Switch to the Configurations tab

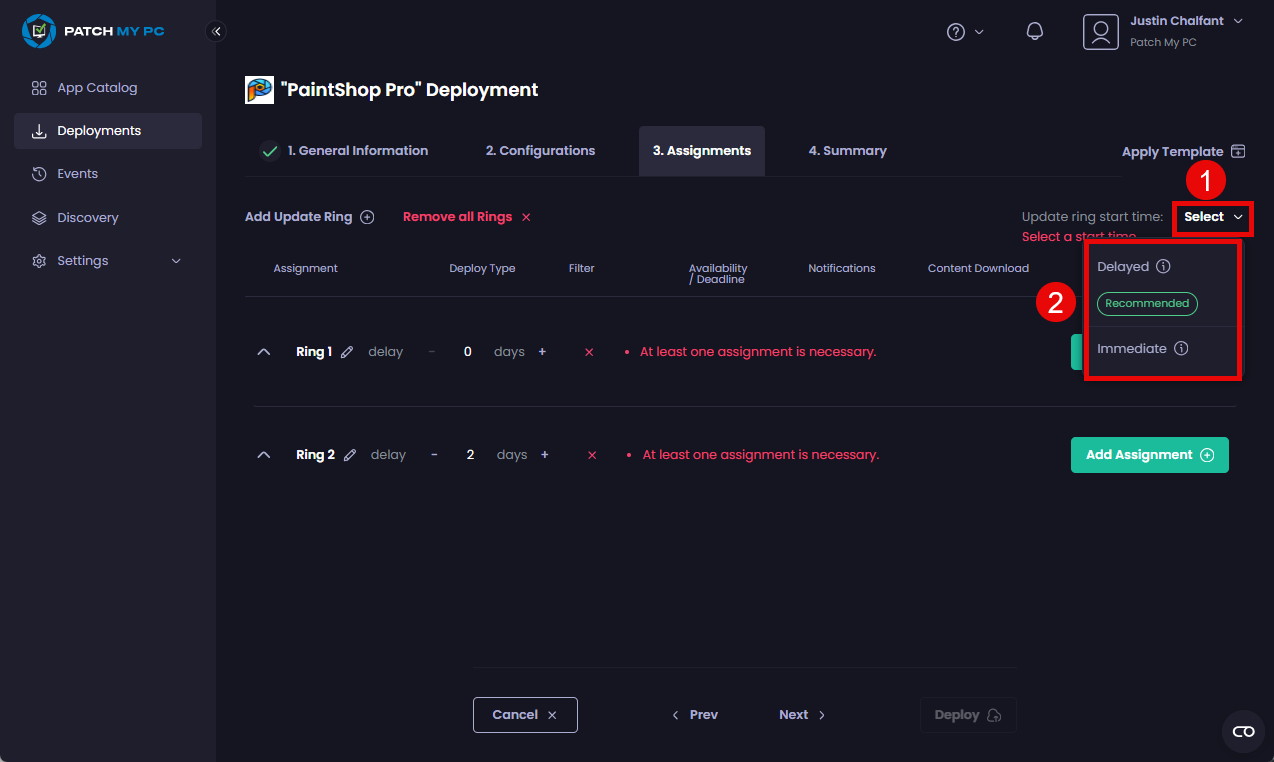coord(540,150)
